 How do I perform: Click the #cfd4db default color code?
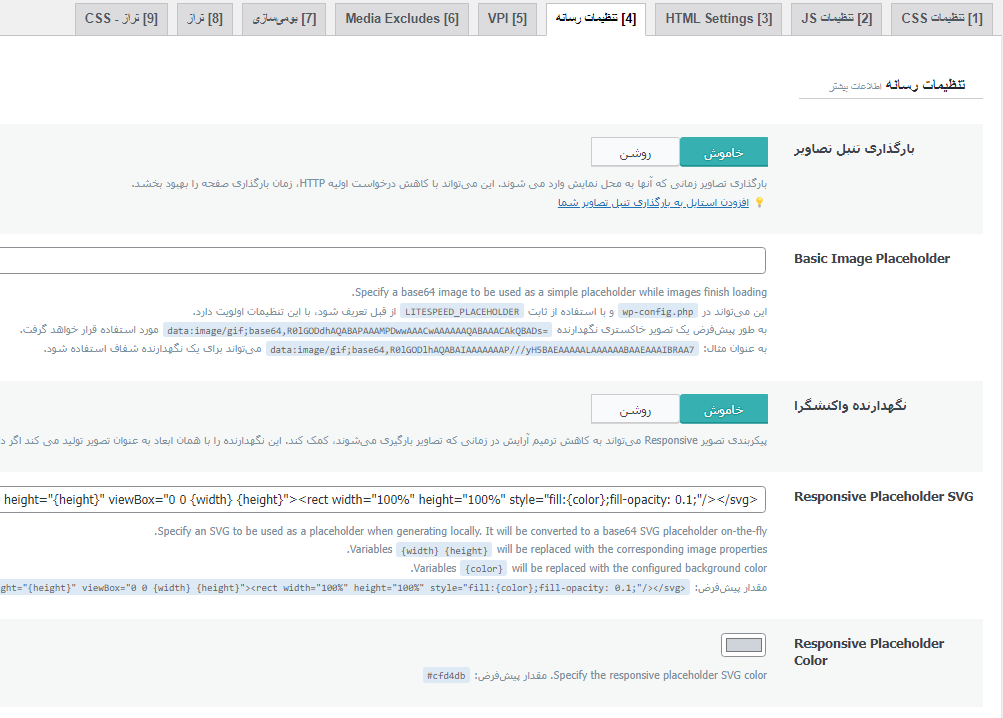(445, 676)
